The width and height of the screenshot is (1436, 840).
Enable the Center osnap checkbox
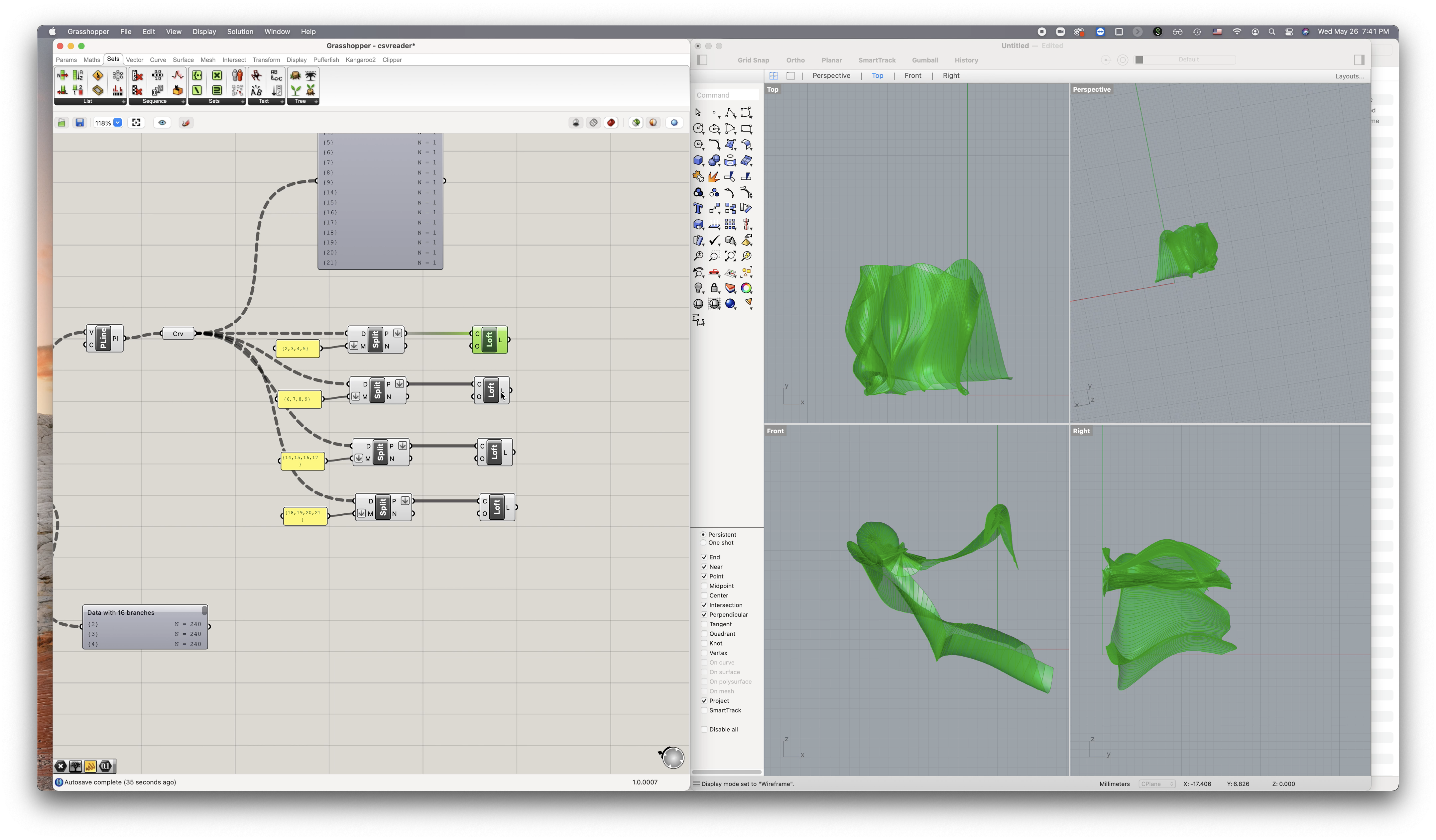(704, 595)
